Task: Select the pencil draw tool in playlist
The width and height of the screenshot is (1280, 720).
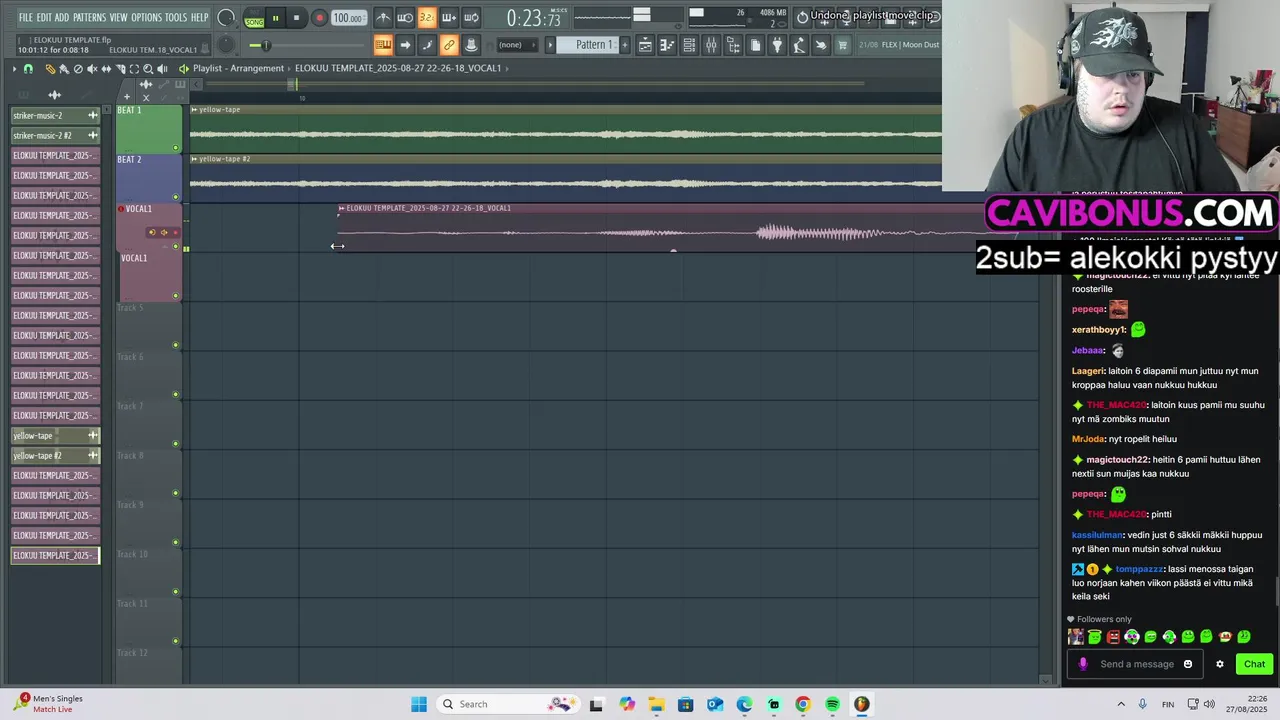Action: (50, 68)
